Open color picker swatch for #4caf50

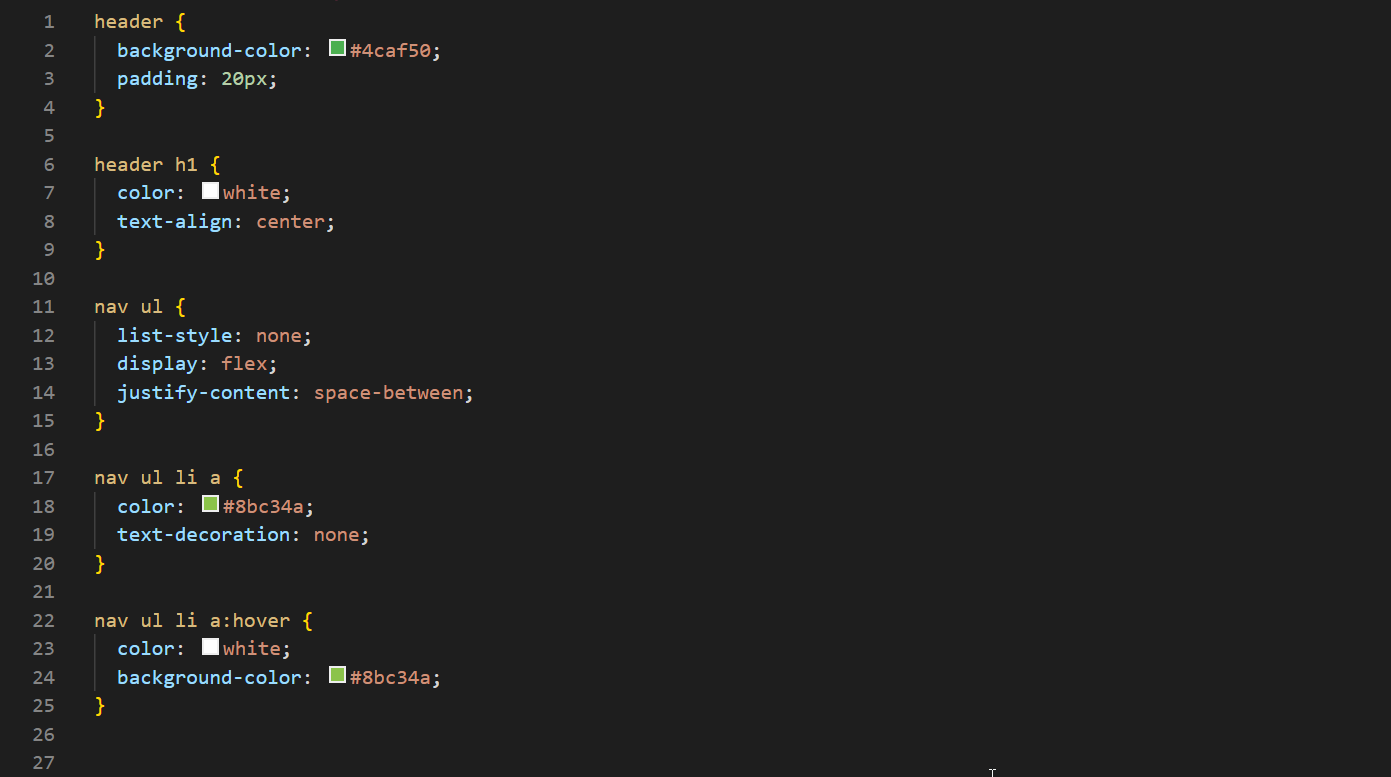point(337,48)
